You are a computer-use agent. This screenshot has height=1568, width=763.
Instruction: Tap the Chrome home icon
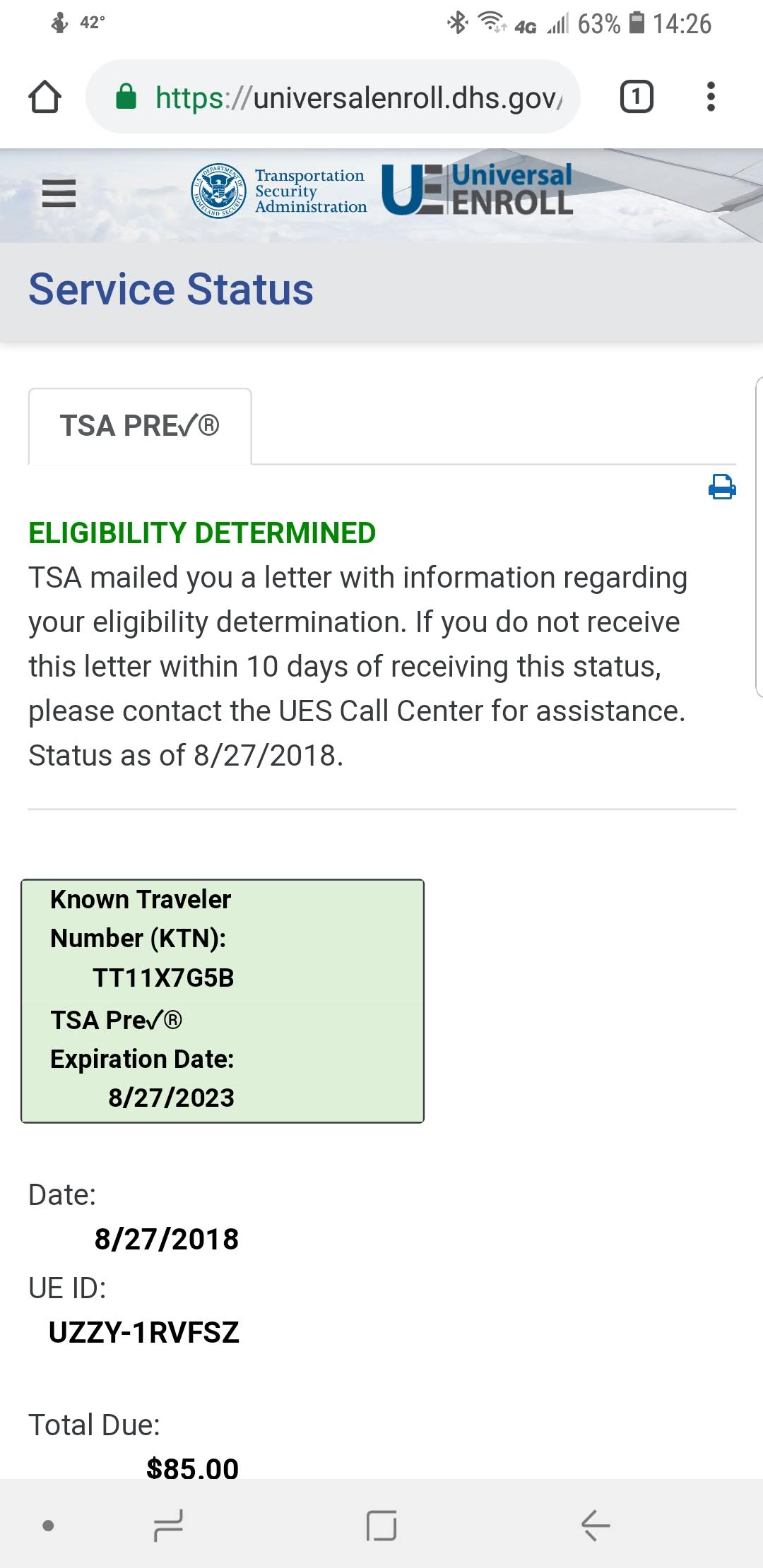pyautogui.click(x=45, y=97)
